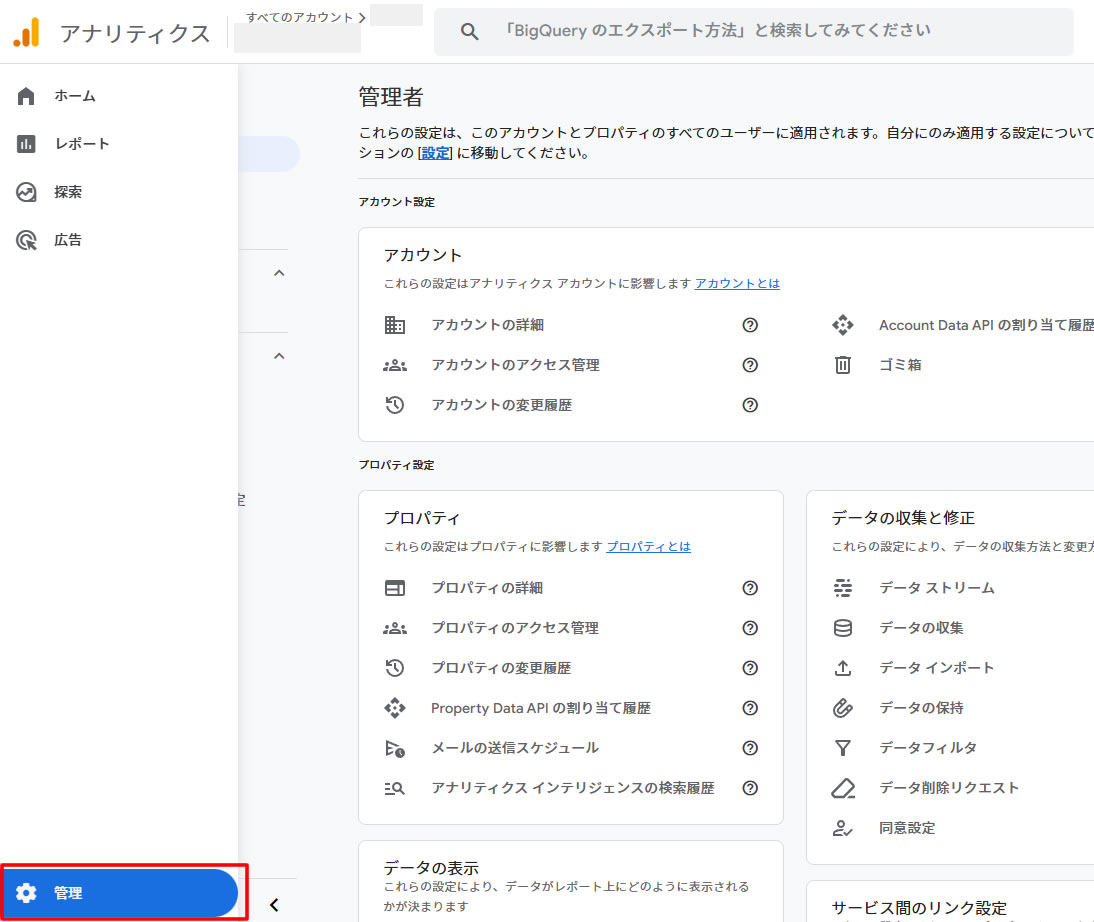This screenshot has width=1094, height=922.
Task: Click the search bar at the top
Action: 750,31
